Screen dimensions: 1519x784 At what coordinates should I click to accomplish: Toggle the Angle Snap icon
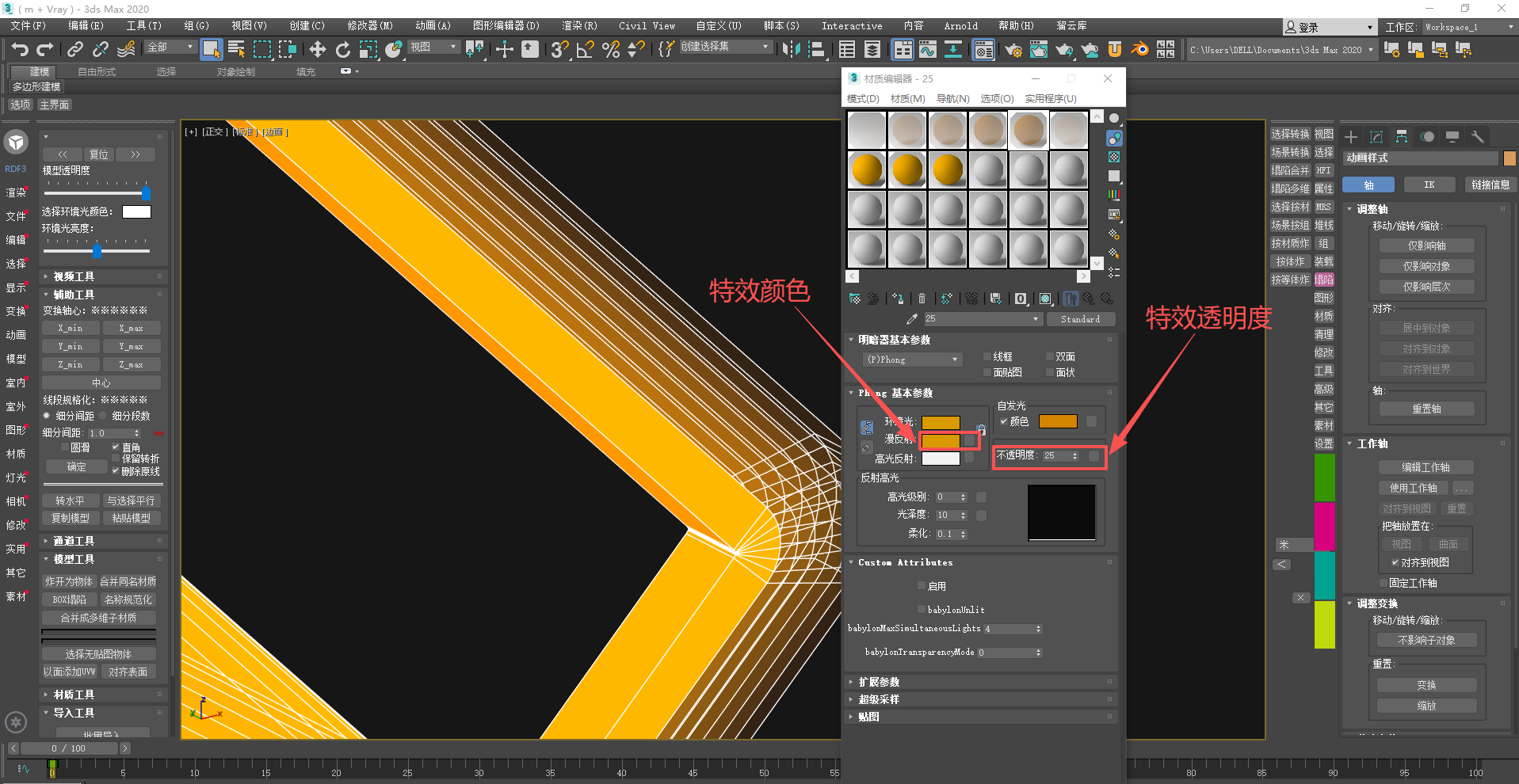point(585,50)
